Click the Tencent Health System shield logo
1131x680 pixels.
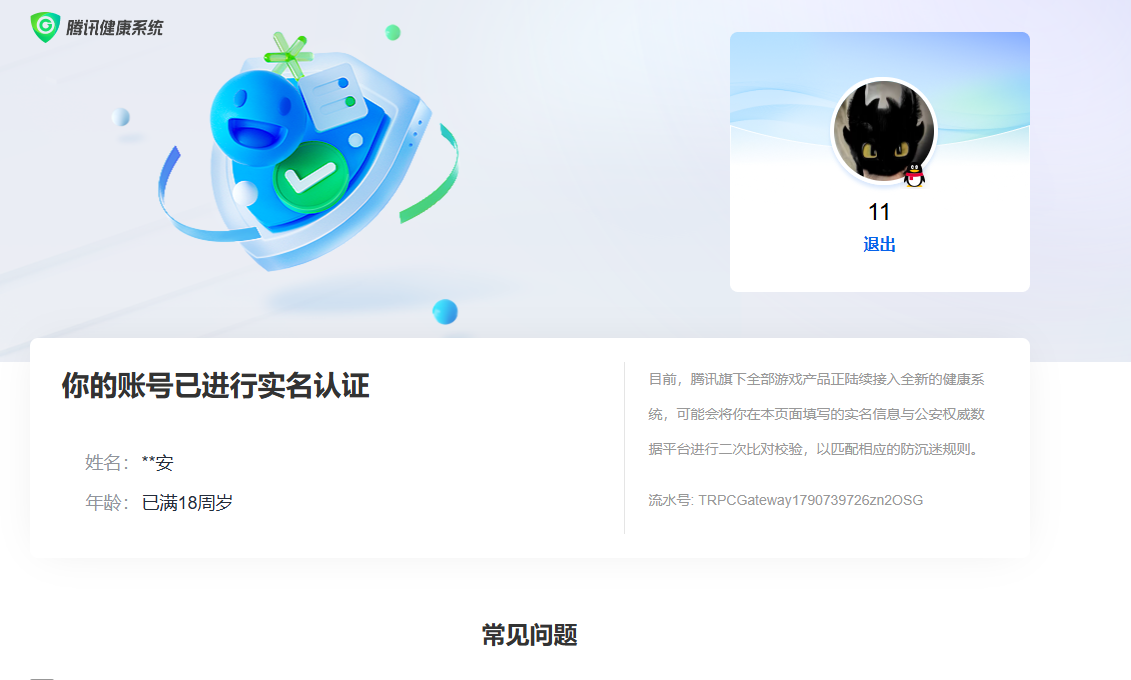[45, 27]
